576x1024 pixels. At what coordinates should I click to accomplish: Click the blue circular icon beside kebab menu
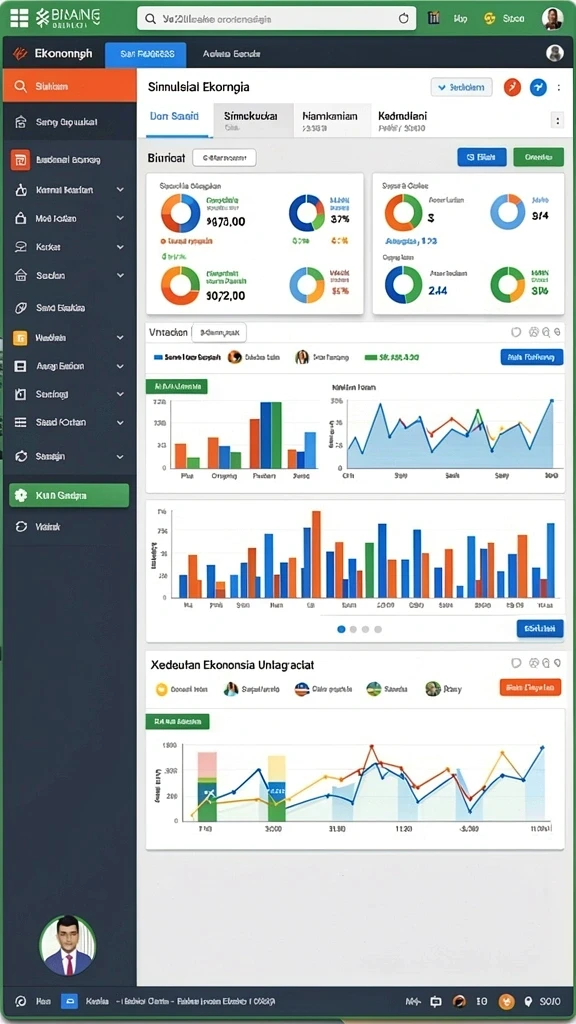click(x=538, y=87)
